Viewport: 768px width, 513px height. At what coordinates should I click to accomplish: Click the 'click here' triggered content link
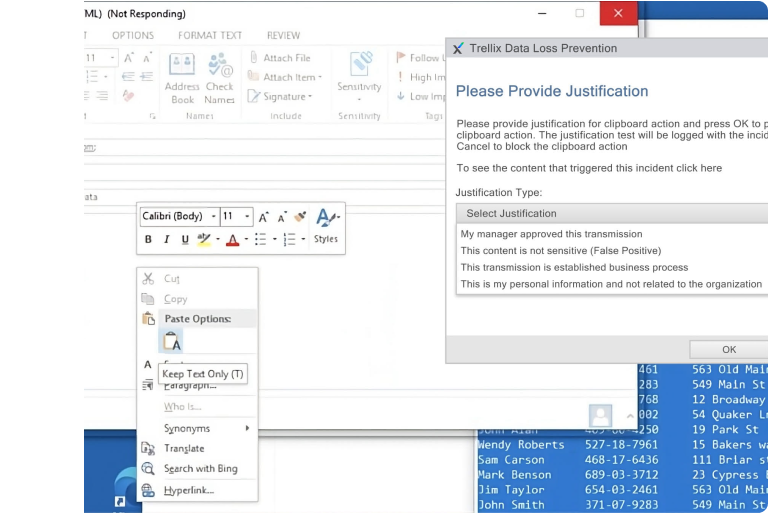699,168
